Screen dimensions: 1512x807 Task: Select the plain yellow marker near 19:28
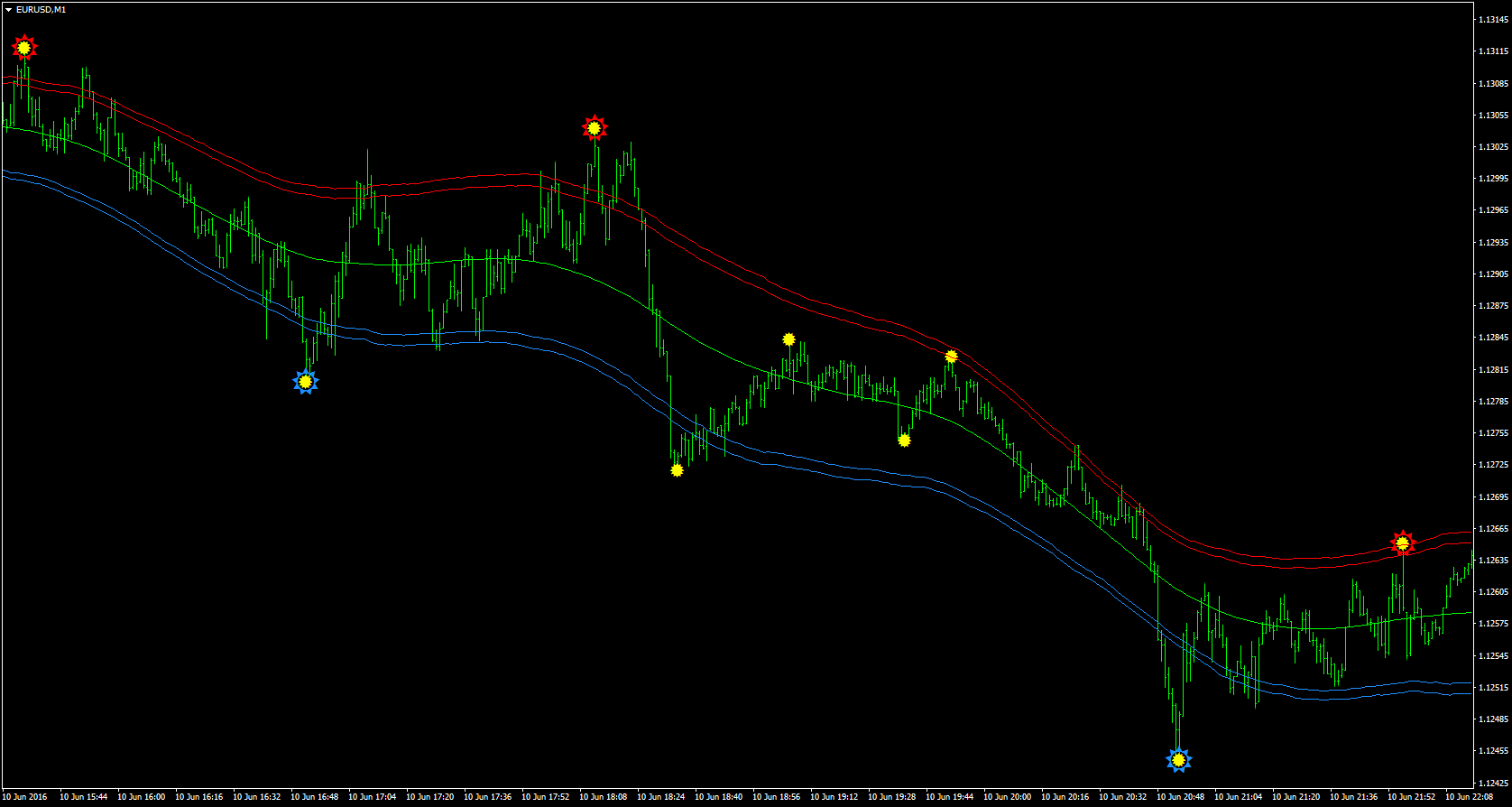tap(904, 441)
